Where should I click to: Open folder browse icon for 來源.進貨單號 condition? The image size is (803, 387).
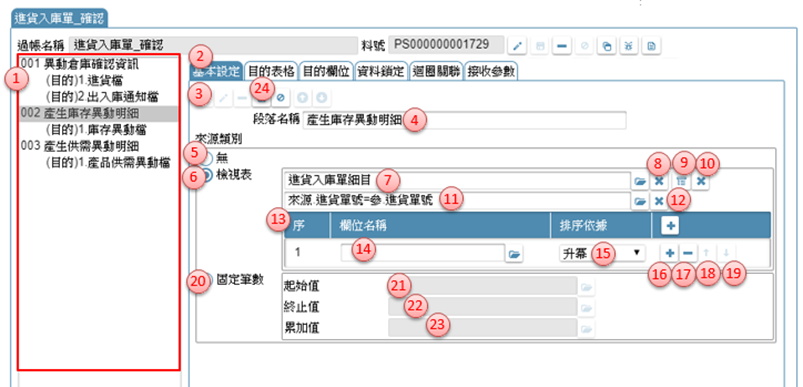639,202
